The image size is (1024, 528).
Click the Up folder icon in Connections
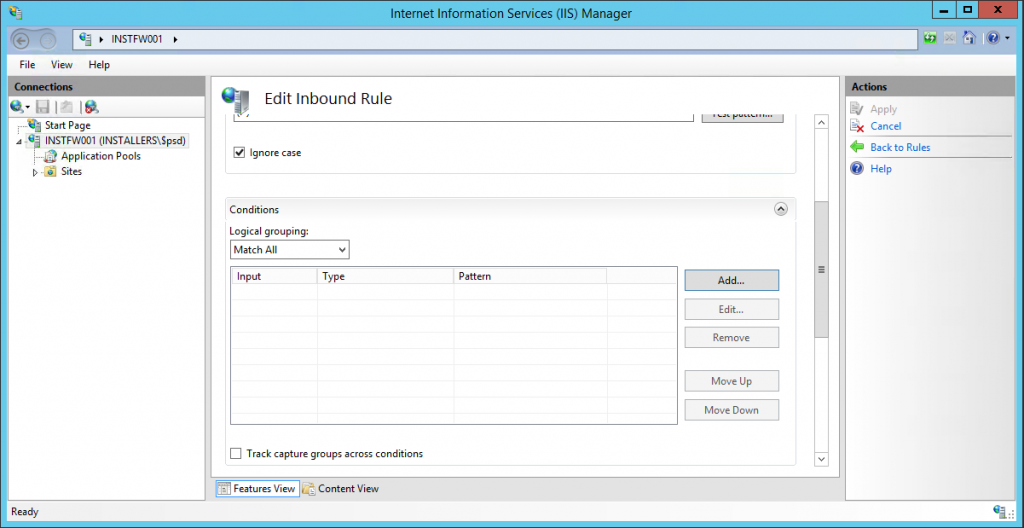click(66, 107)
